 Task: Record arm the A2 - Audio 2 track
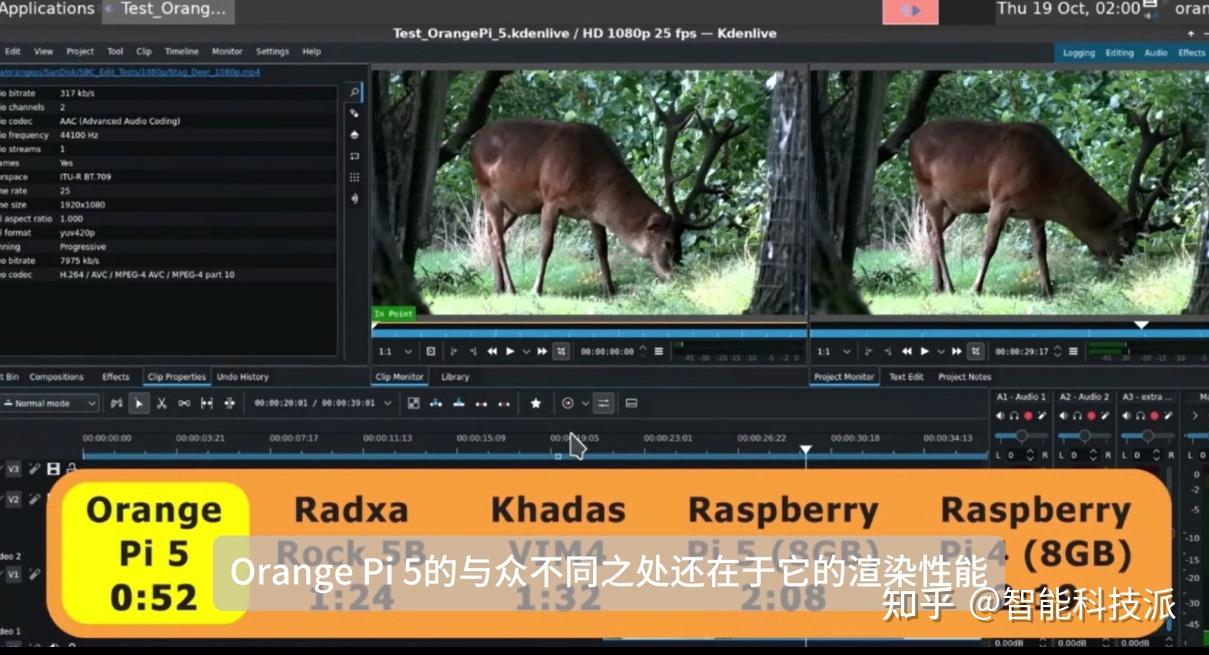[x=1090, y=415]
